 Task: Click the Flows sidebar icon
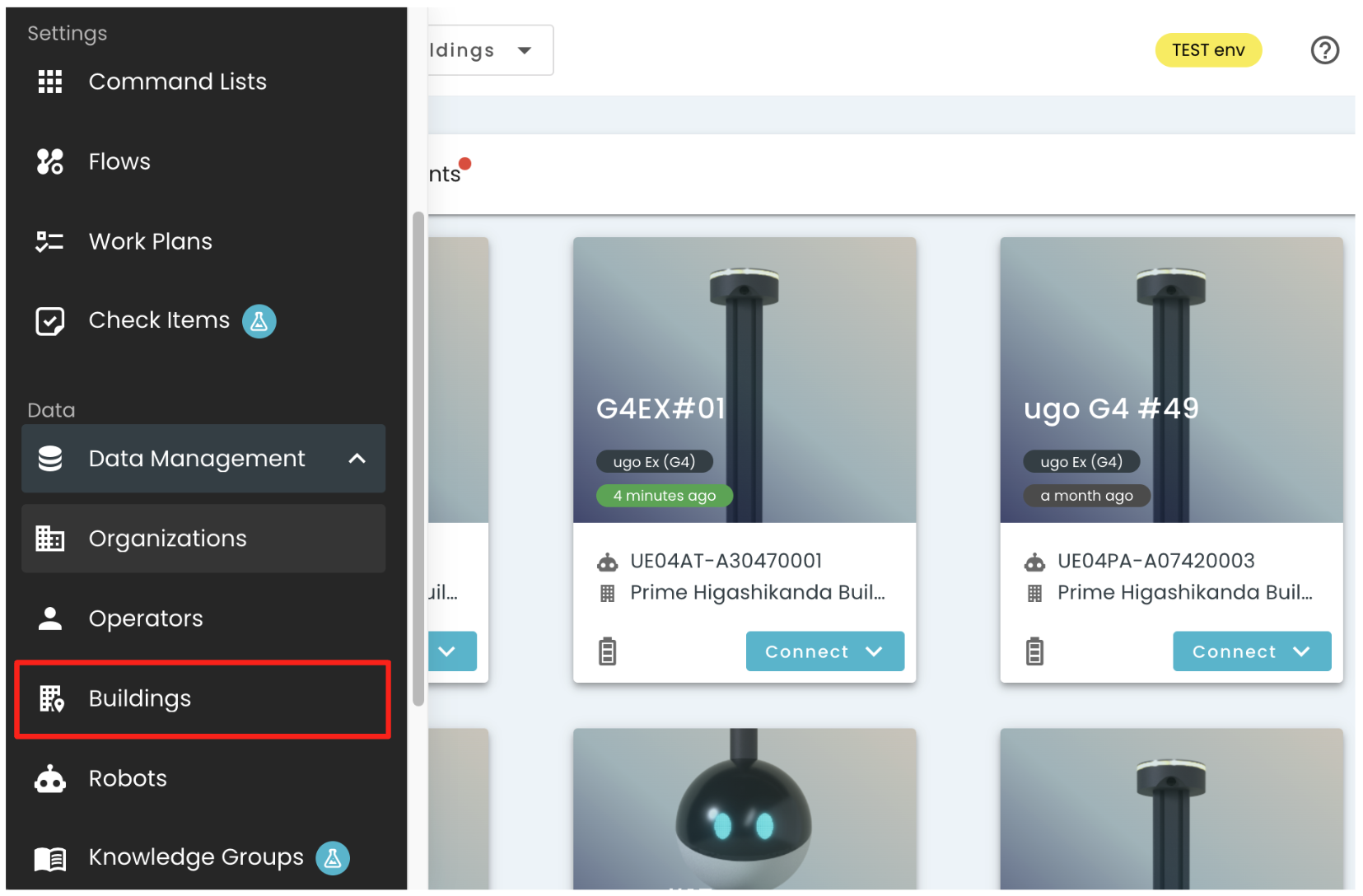click(x=50, y=161)
